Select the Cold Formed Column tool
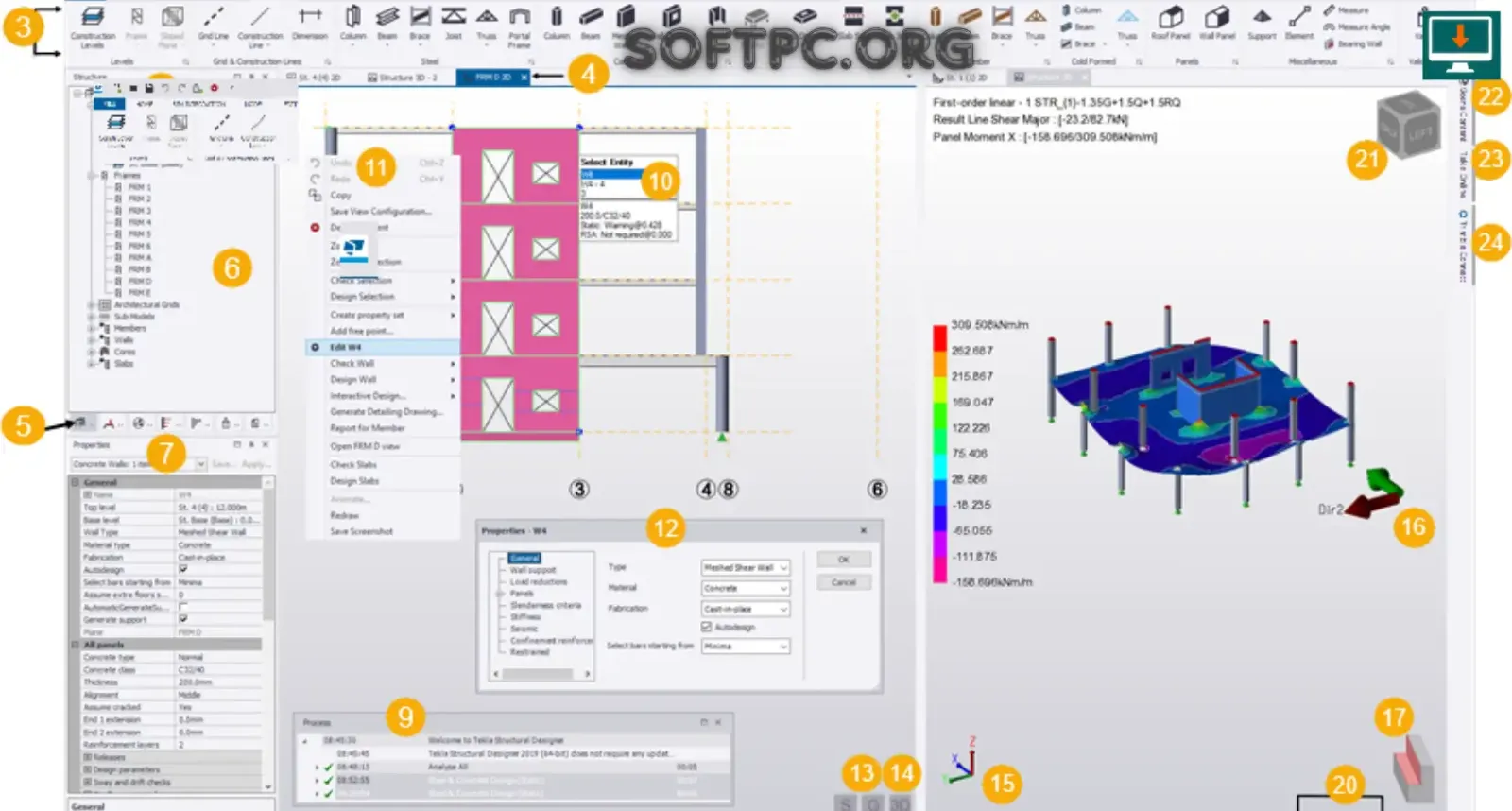1512x811 pixels. 1081,10
